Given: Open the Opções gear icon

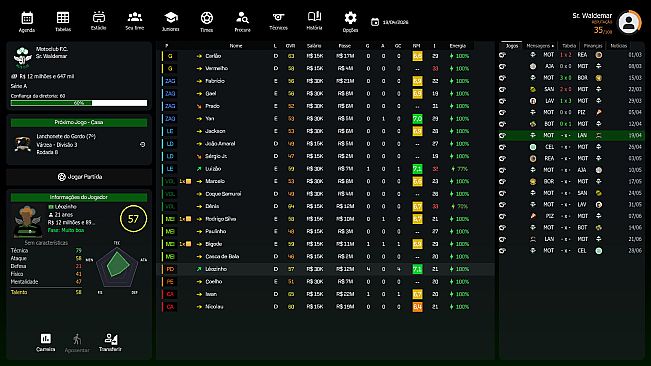Looking at the screenshot, I should pos(350,18).
